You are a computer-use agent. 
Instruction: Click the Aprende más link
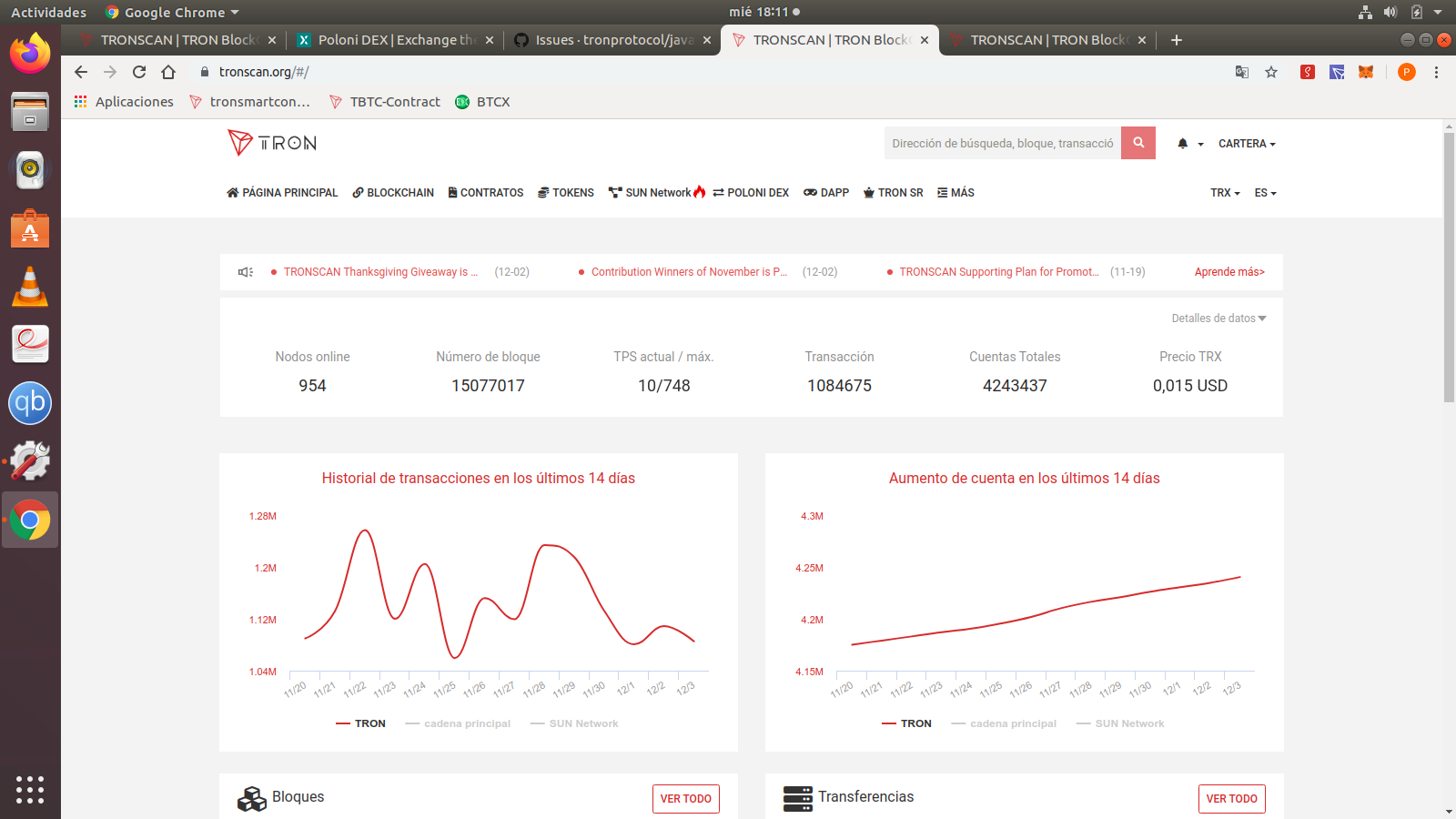tap(1229, 271)
